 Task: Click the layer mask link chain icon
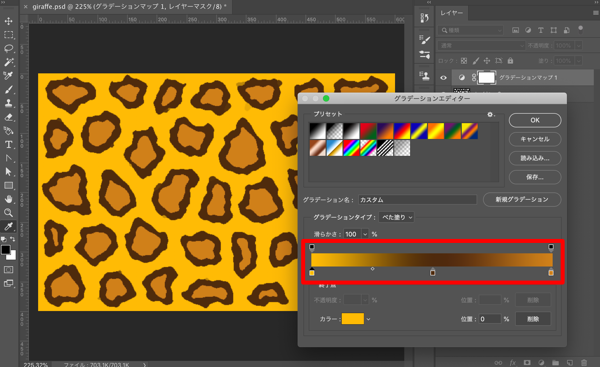pyautogui.click(x=474, y=78)
